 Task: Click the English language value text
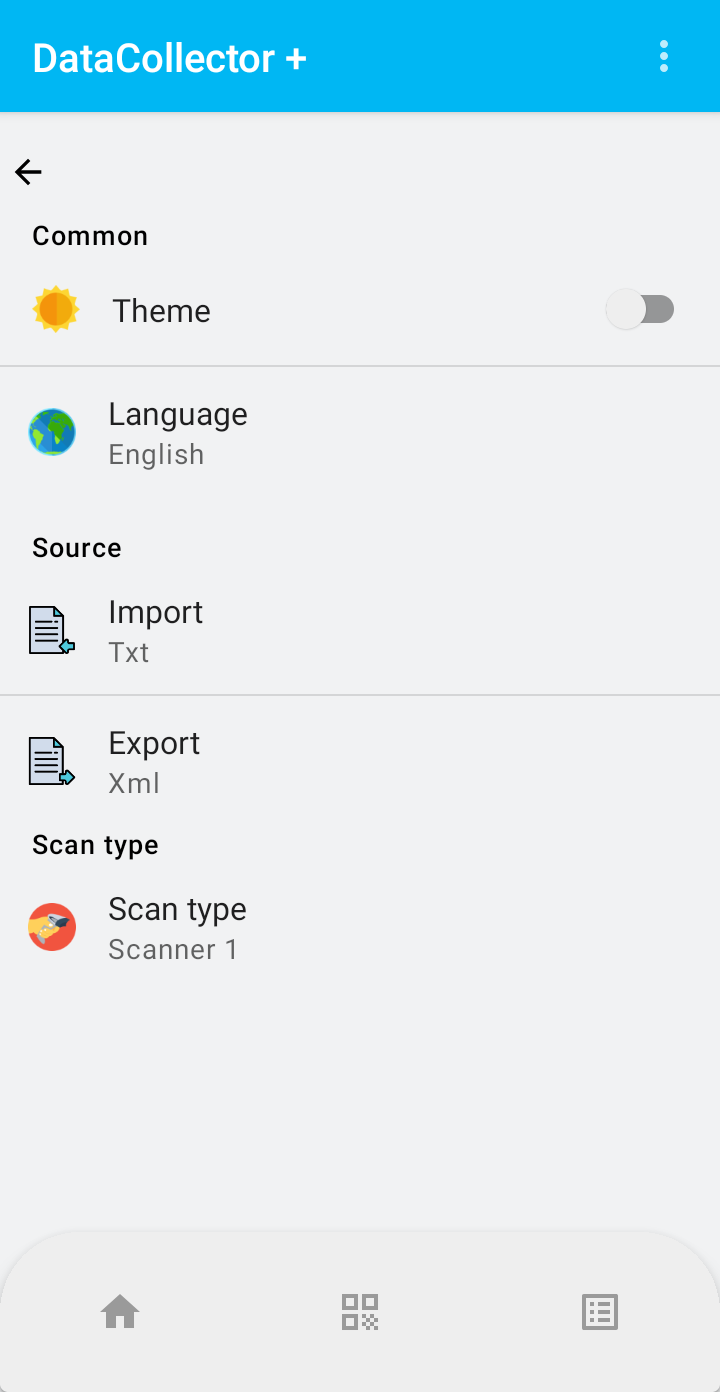click(156, 455)
